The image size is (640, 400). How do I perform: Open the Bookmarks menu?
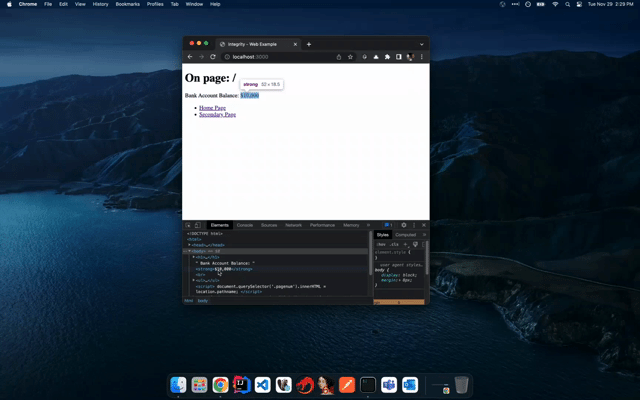pyautogui.click(x=127, y=4)
